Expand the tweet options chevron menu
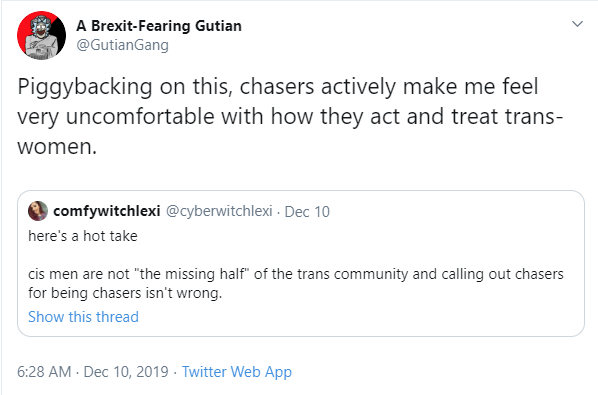Viewport: 598px width, 395px height. pos(577,24)
